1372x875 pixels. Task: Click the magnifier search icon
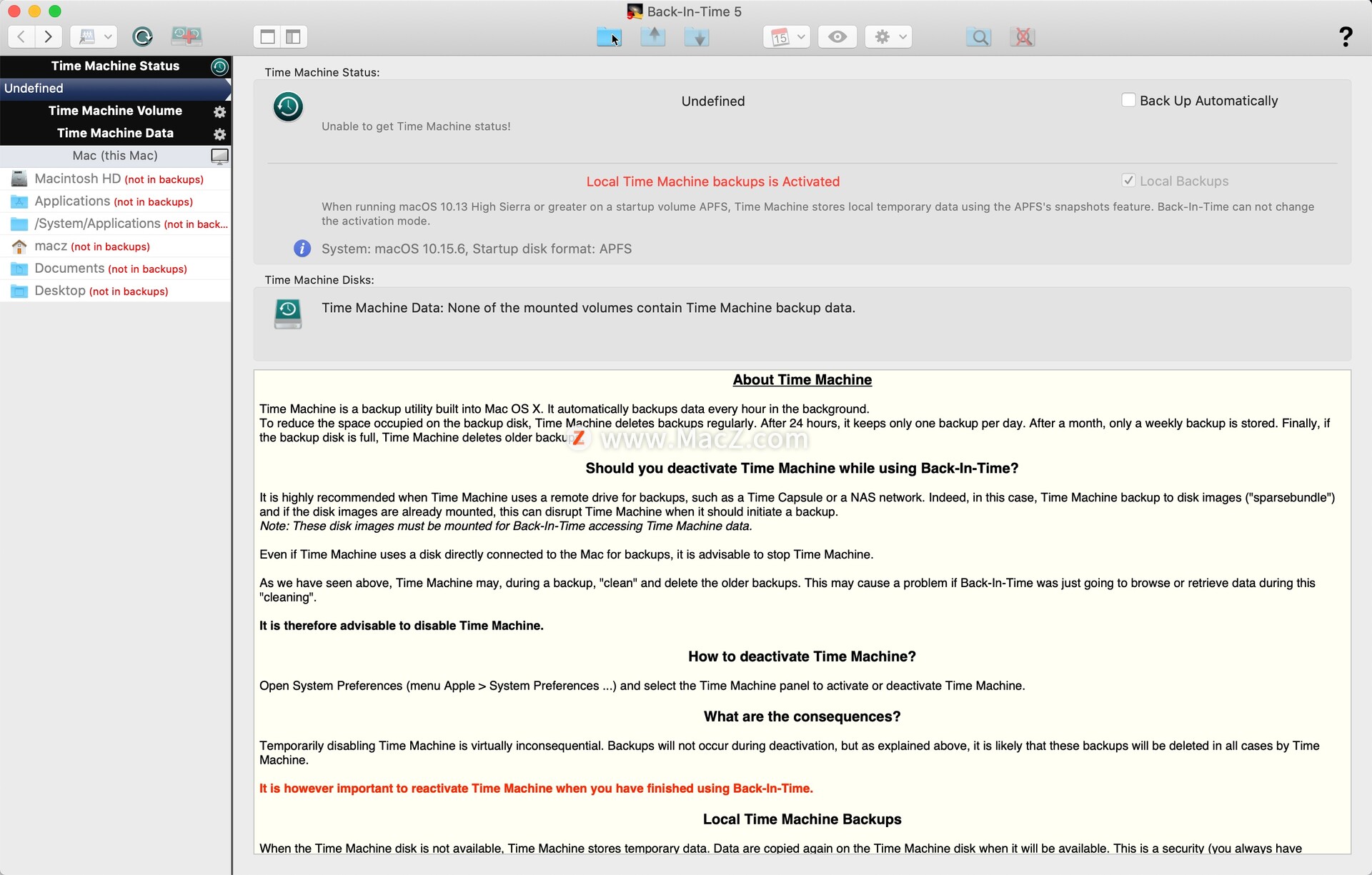pyautogui.click(x=979, y=36)
